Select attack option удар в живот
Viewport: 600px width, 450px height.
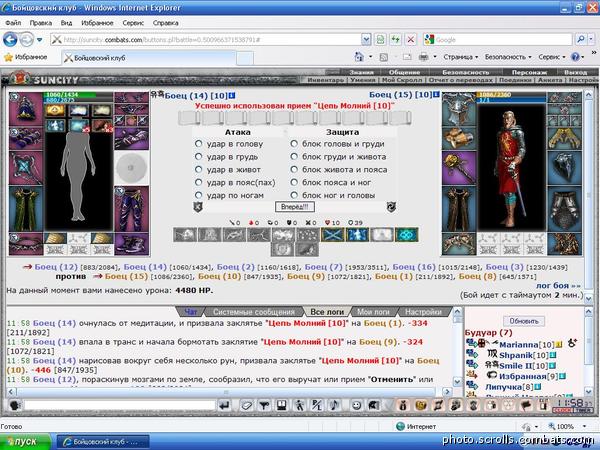click(x=198, y=169)
